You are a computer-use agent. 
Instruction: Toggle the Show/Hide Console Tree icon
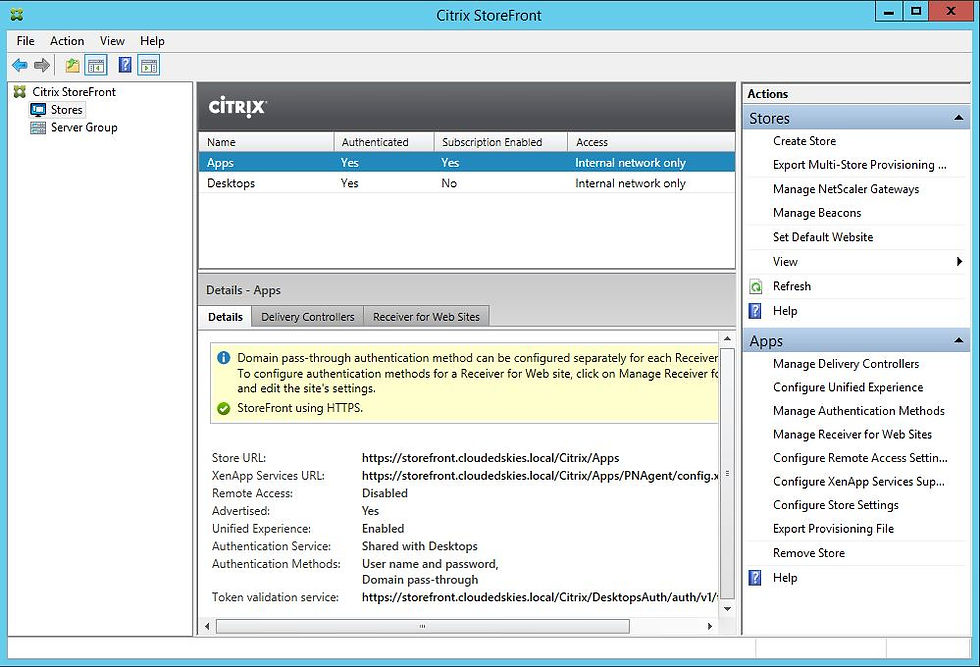pos(96,65)
